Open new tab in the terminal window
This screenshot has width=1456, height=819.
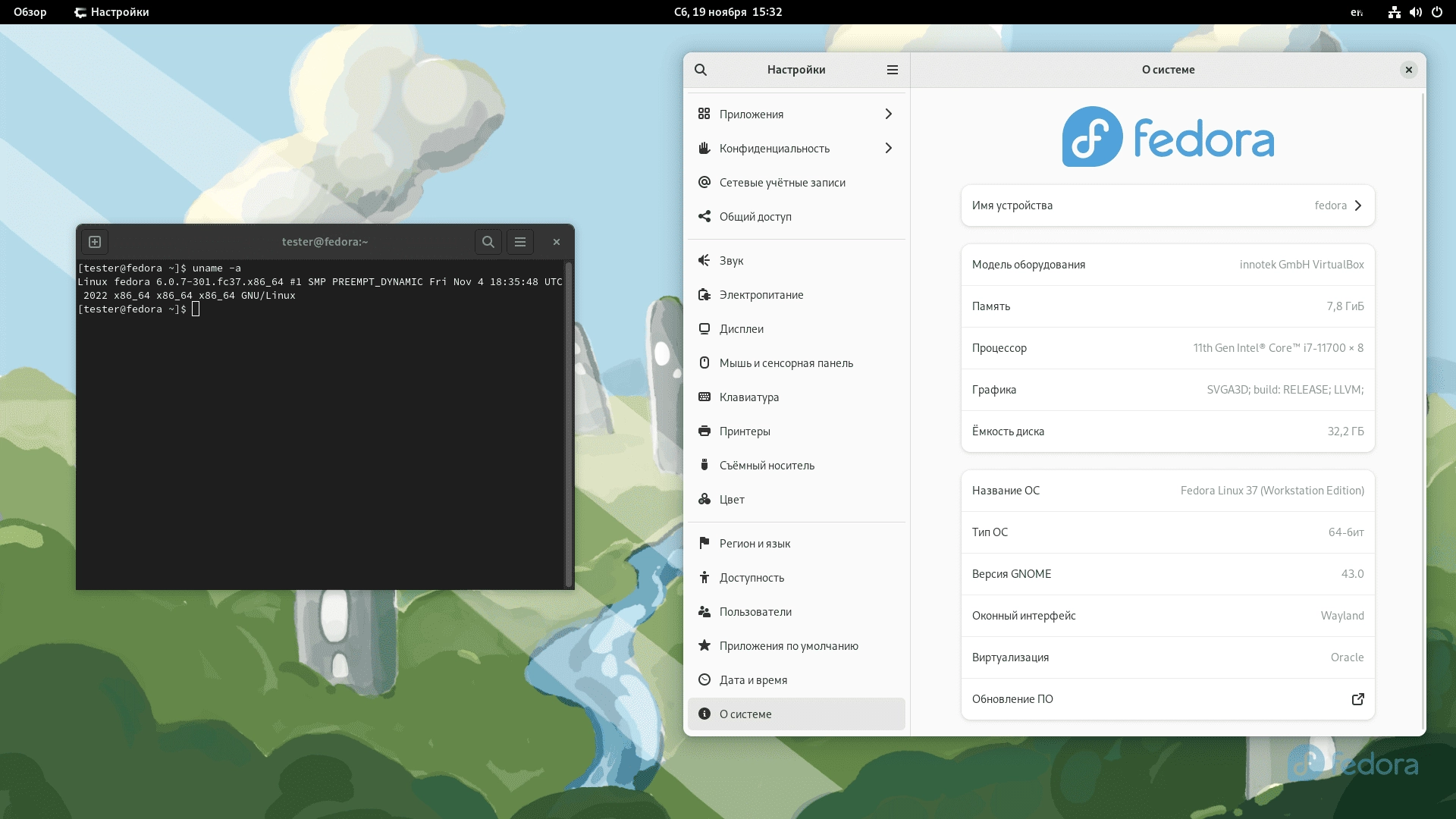95,242
